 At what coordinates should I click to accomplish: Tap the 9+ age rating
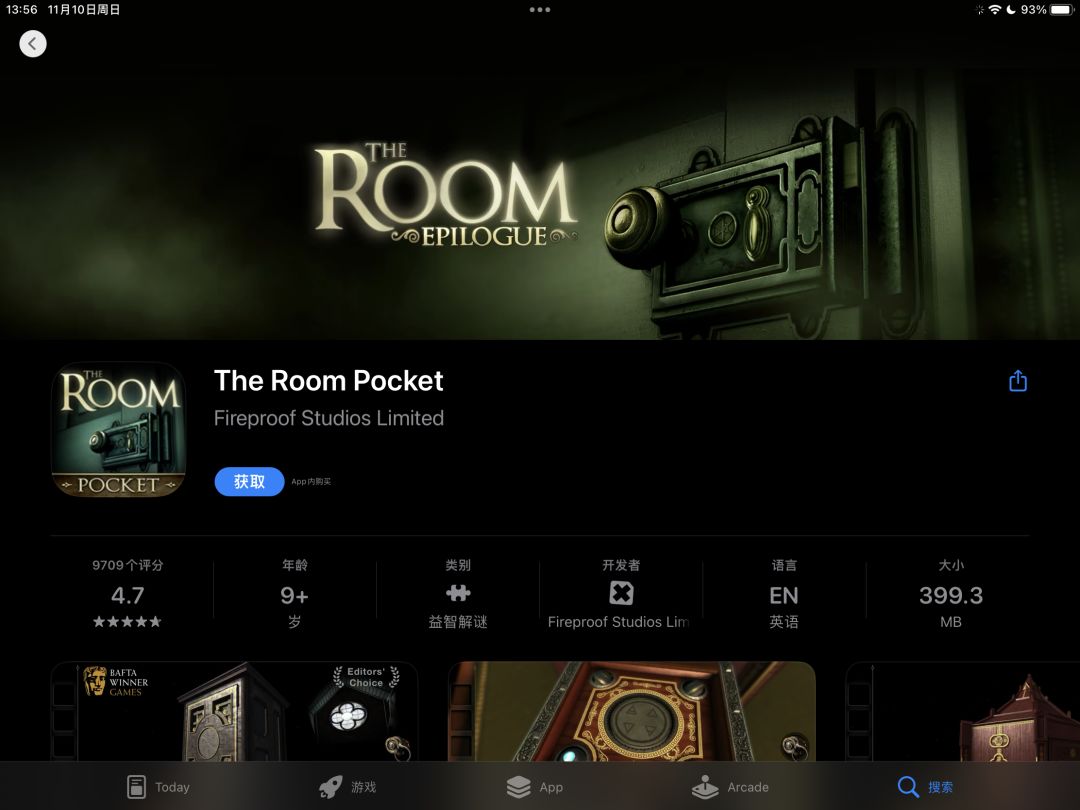pos(294,595)
